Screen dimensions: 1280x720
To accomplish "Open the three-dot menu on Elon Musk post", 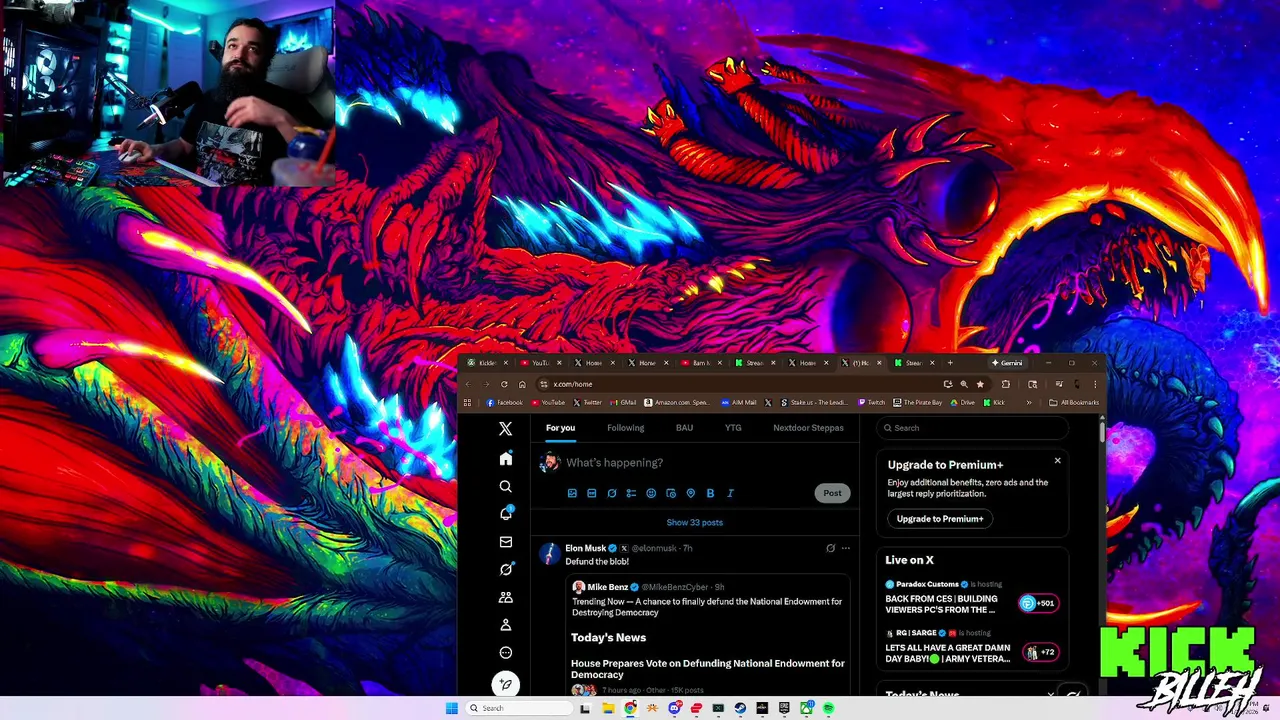I will click(846, 548).
